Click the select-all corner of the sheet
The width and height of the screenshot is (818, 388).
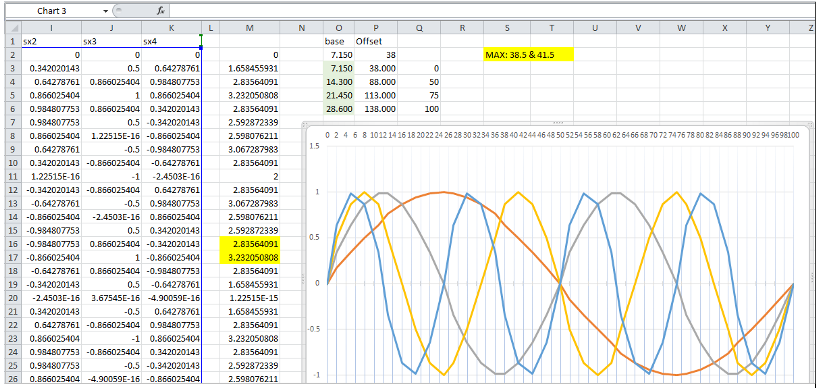(13, 28)
